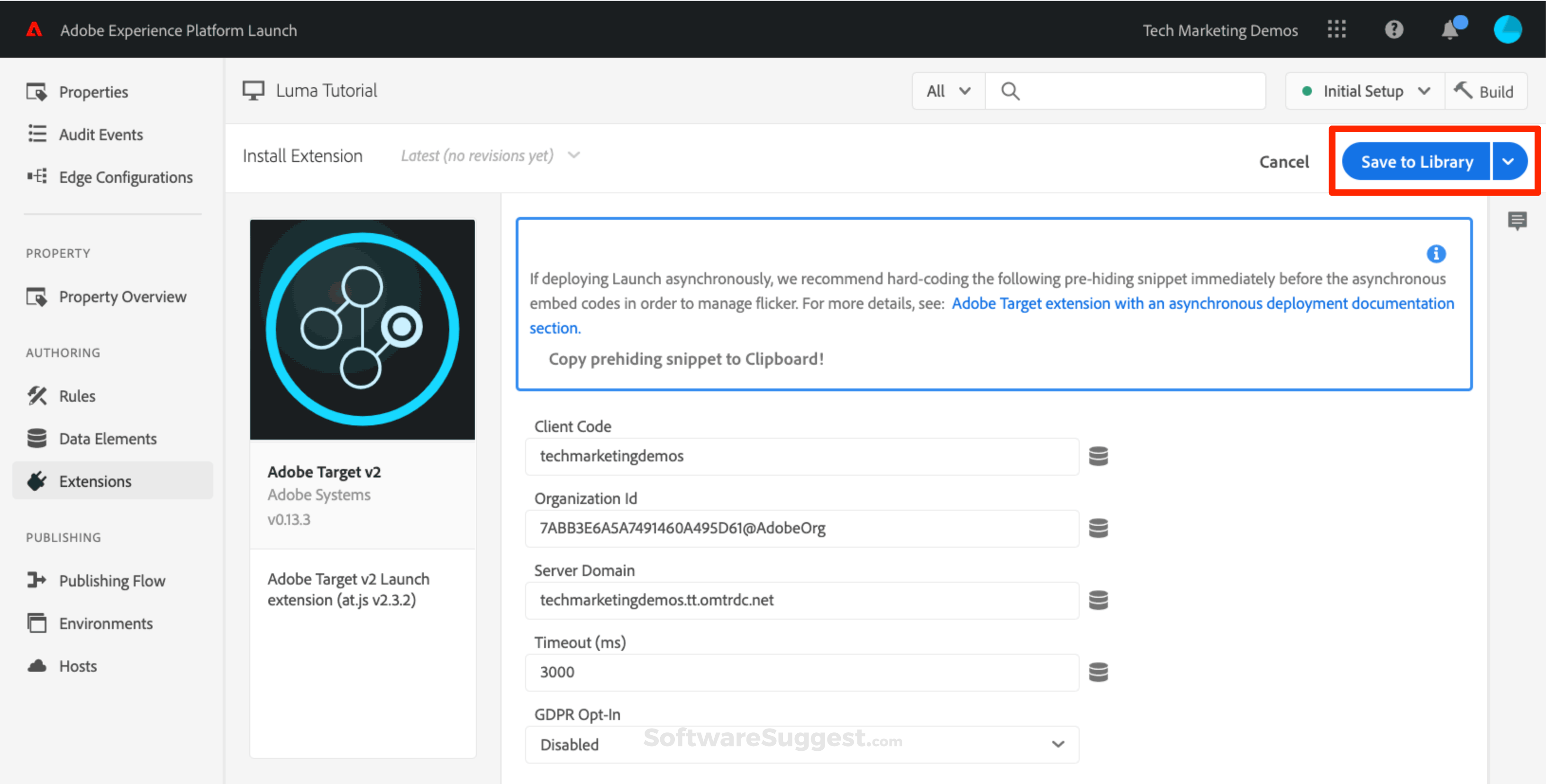Open the Publishing Flow section
1546x784 pixels.
(x=112, y=580)
